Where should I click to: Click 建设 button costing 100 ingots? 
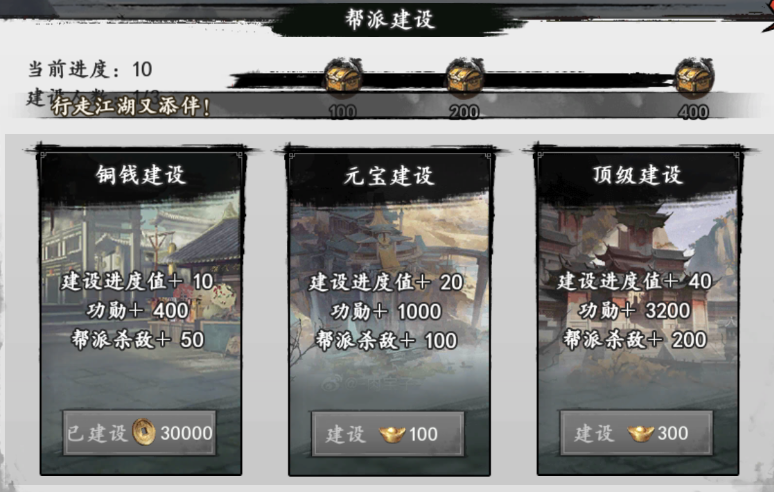coord(387,434)
